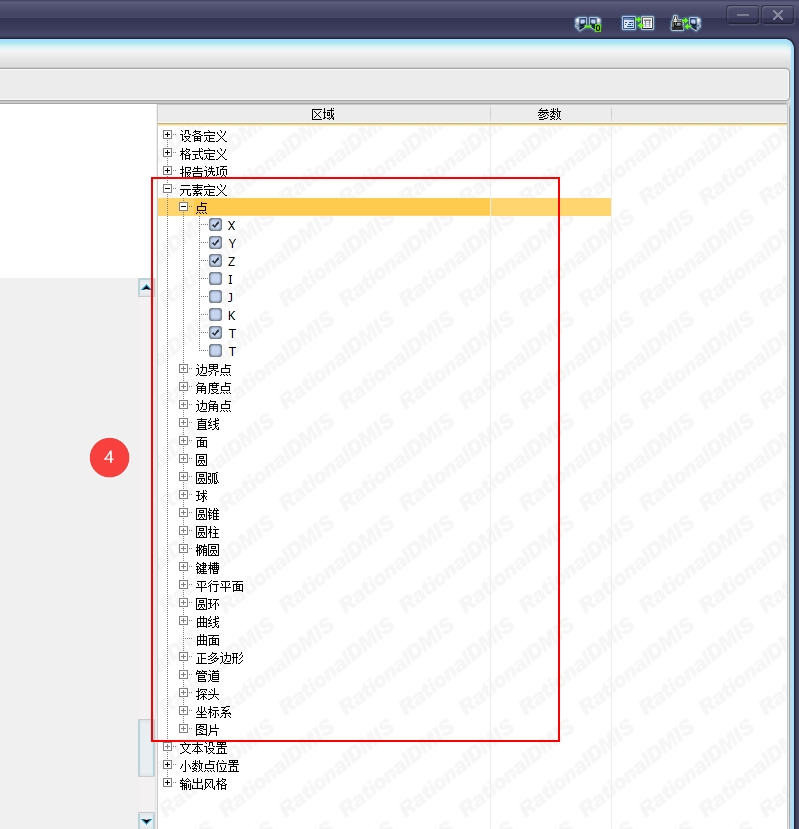Expand the 报告选项 node

pyautogui.click(x=168, y=171)
